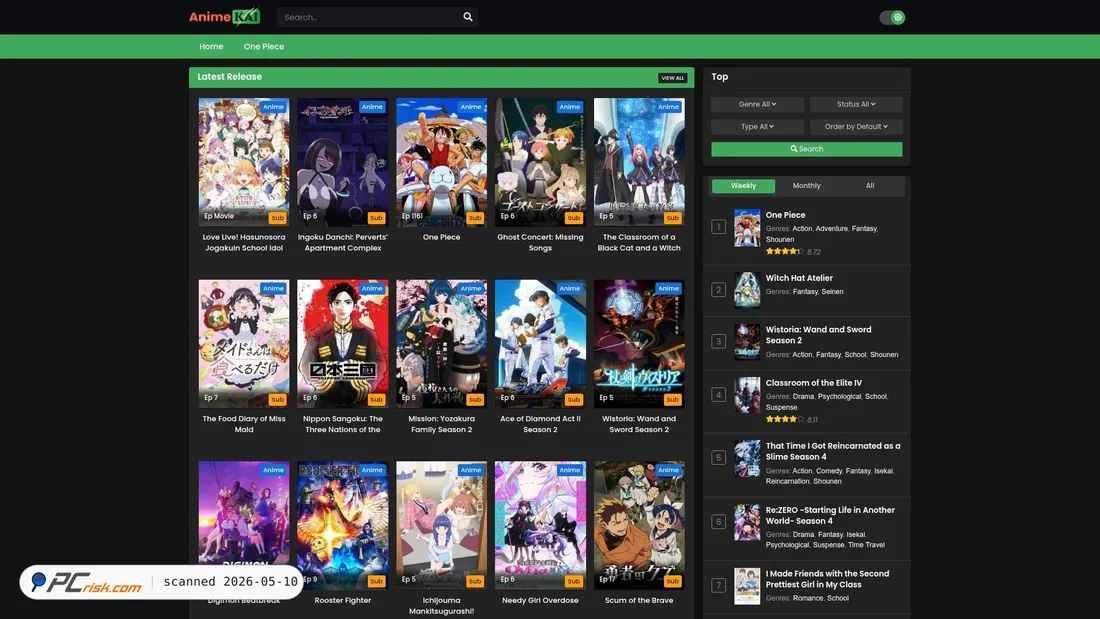Open One Piece poster in Latest Release

441,161
